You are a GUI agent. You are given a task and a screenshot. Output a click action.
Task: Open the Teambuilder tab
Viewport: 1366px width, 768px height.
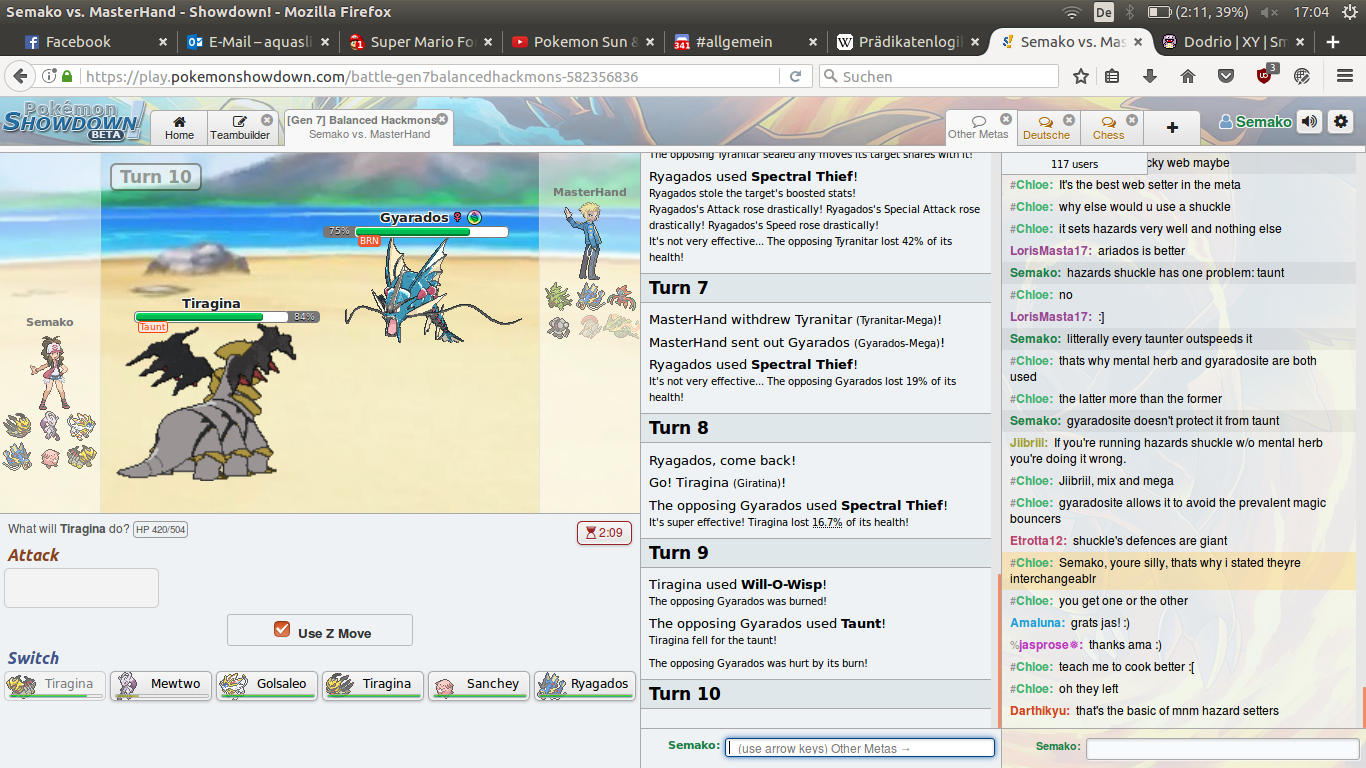[240, 128]
